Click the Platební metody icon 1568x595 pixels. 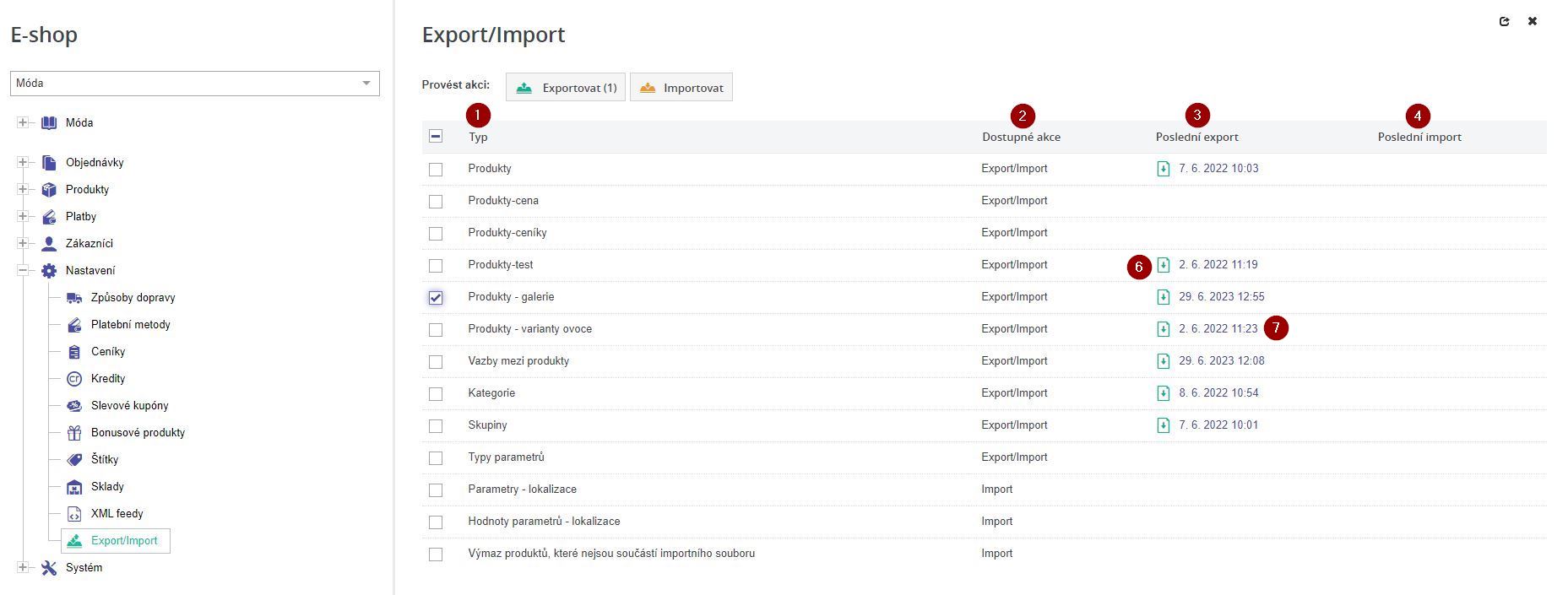74,325
